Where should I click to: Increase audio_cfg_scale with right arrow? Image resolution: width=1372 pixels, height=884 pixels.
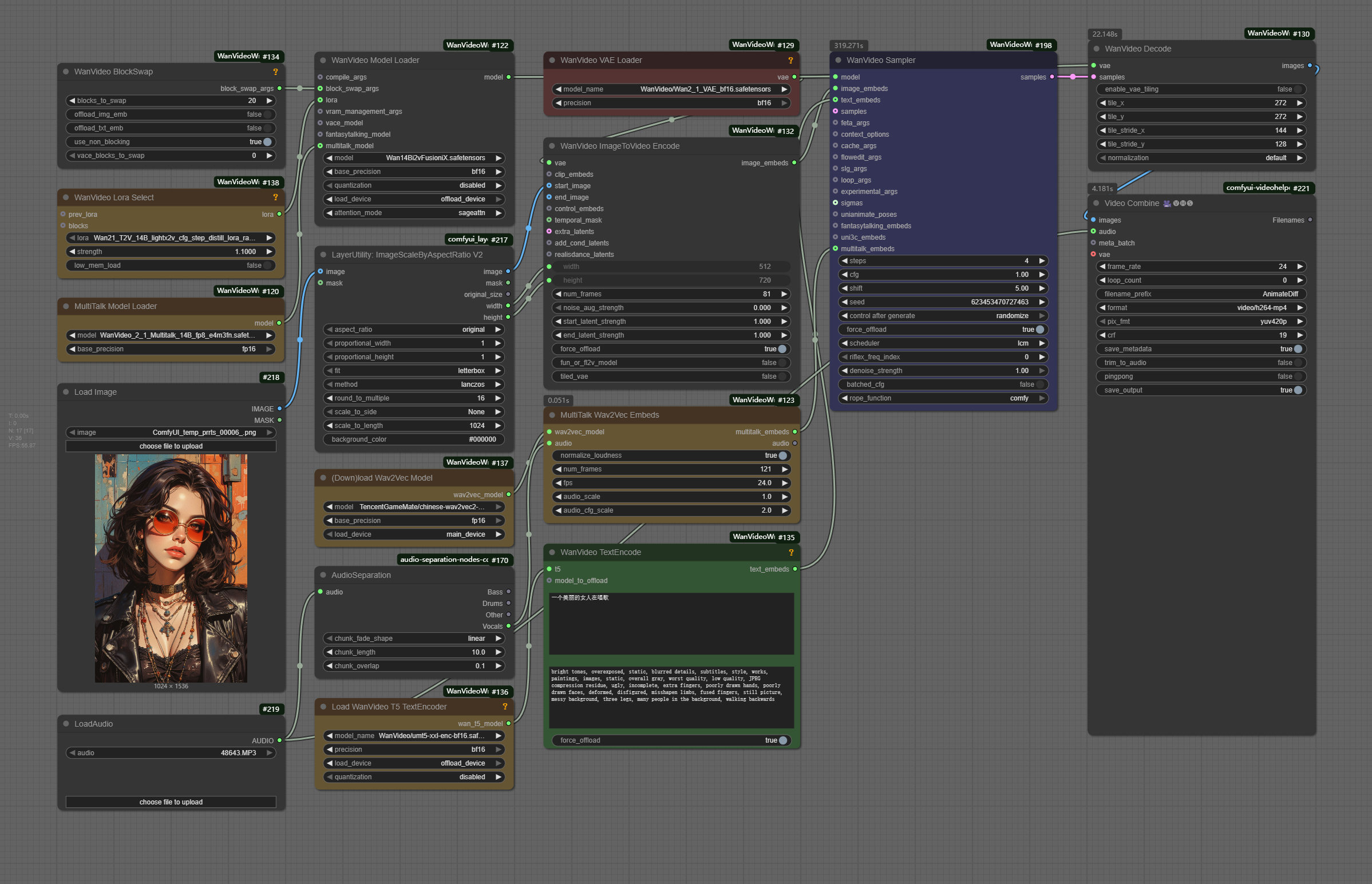(784, 511)
